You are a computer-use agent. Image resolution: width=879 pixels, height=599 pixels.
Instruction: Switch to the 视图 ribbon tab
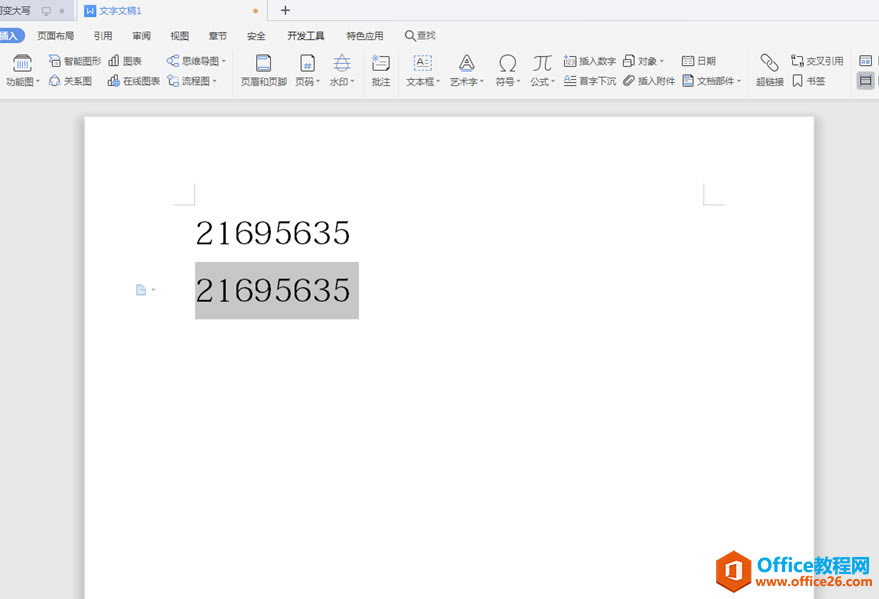[x=179, y=36]
